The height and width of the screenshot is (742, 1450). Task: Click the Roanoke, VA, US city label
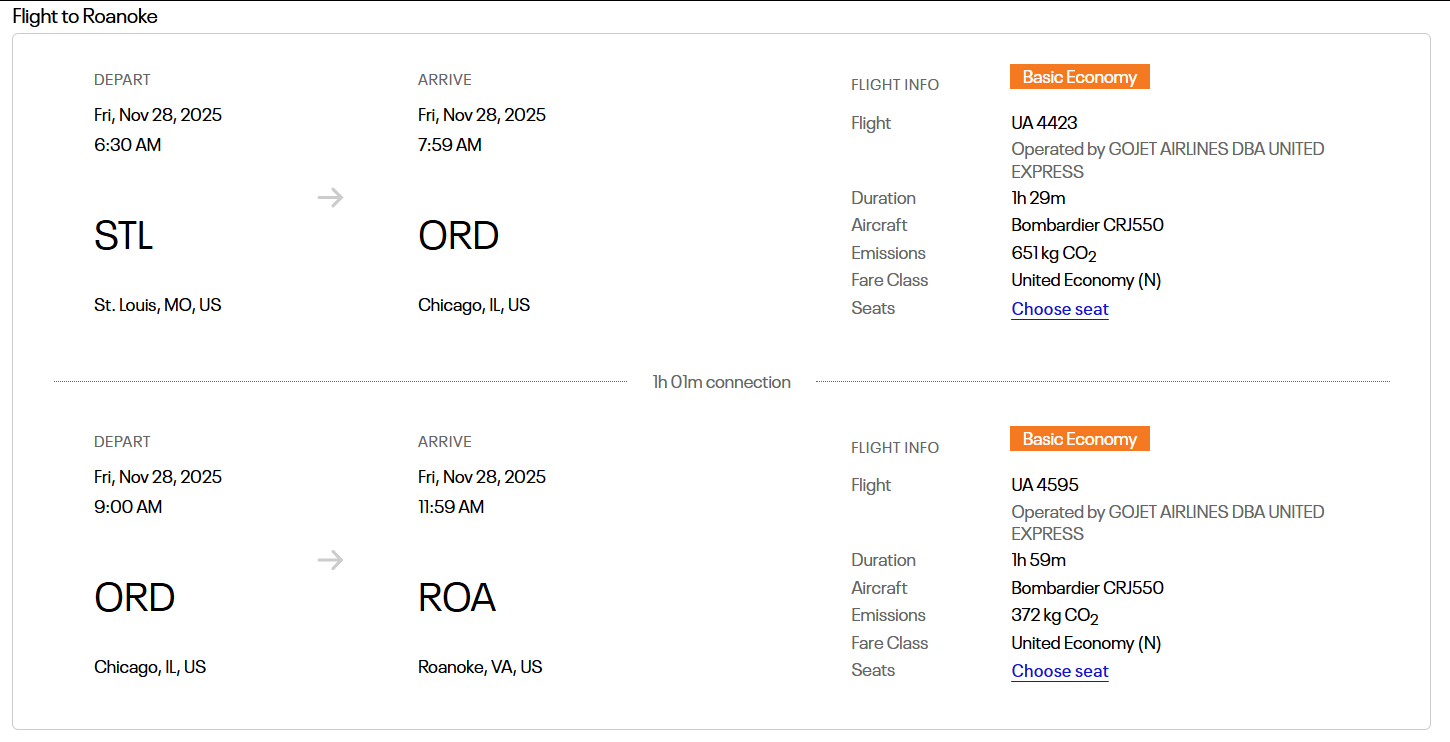coord(480,667)
